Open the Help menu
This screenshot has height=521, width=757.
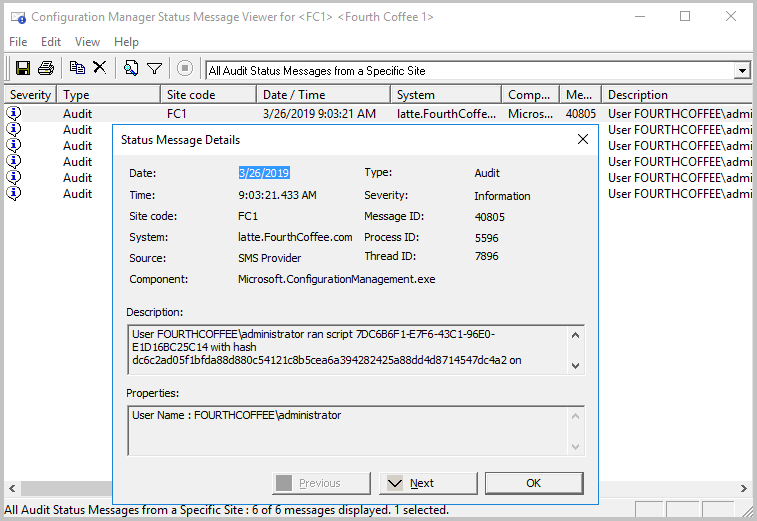[126, 42]
